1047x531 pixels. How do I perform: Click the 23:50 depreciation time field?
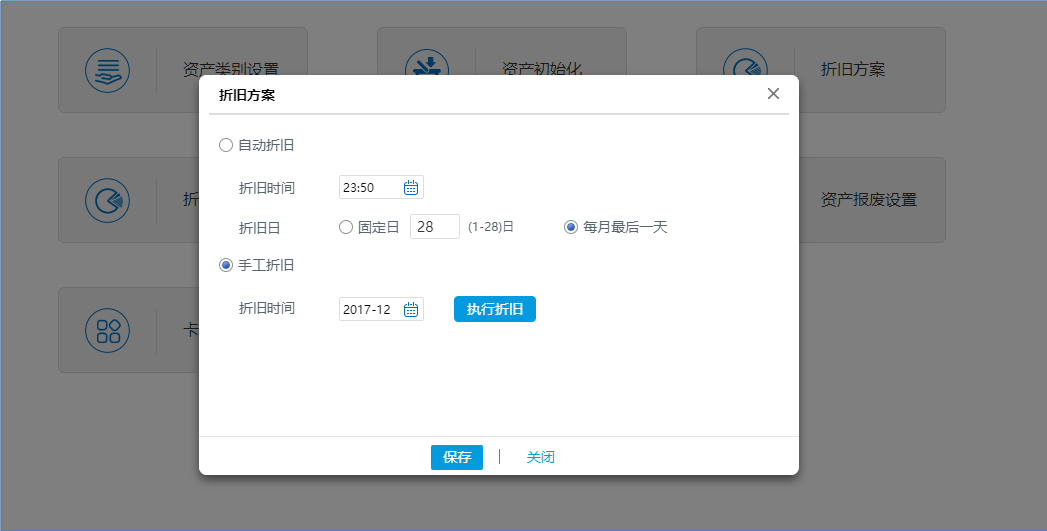coord(370,187)
